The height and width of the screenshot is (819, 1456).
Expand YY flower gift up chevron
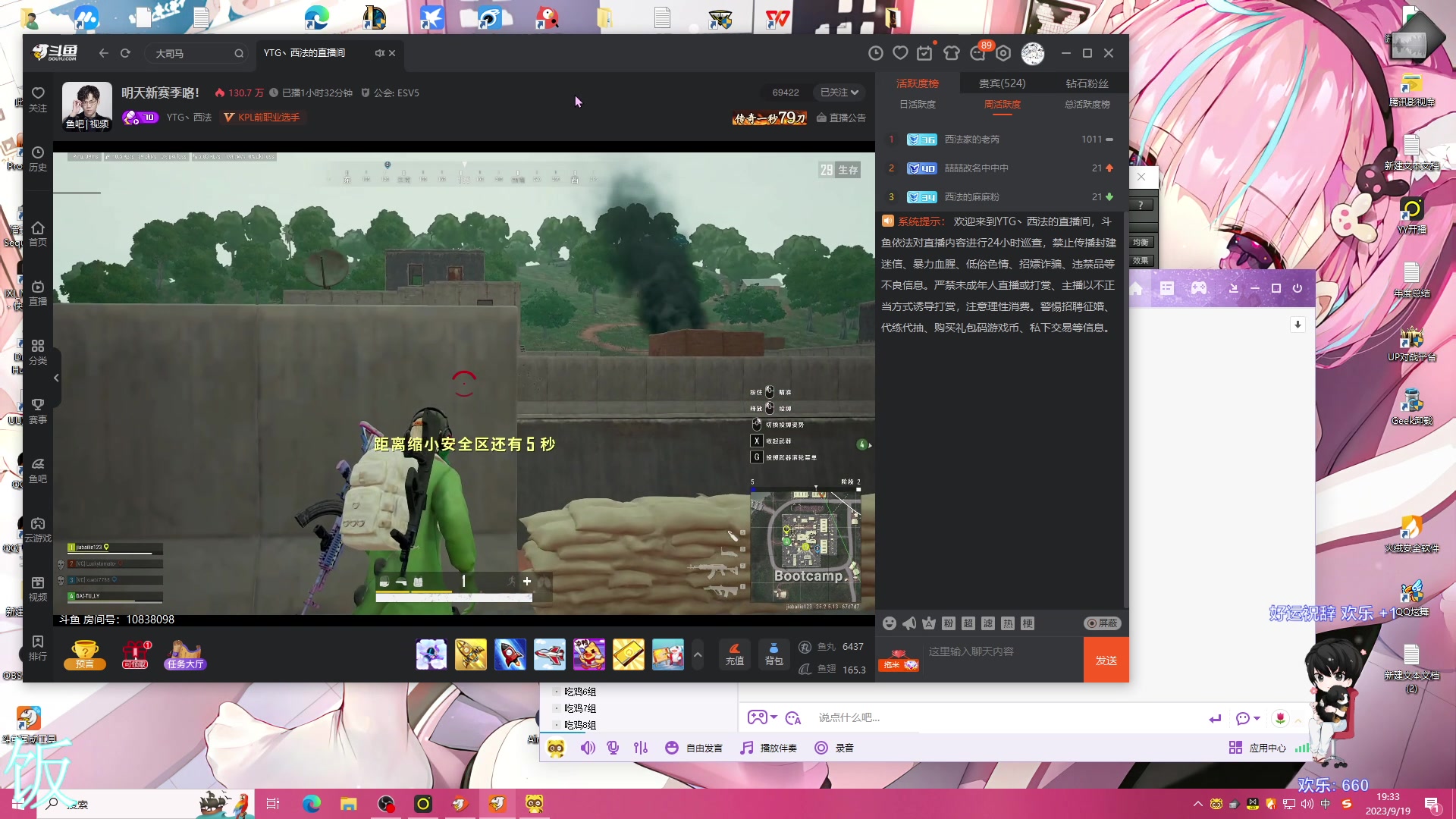pyautogui.click(x=1298, y=719)
